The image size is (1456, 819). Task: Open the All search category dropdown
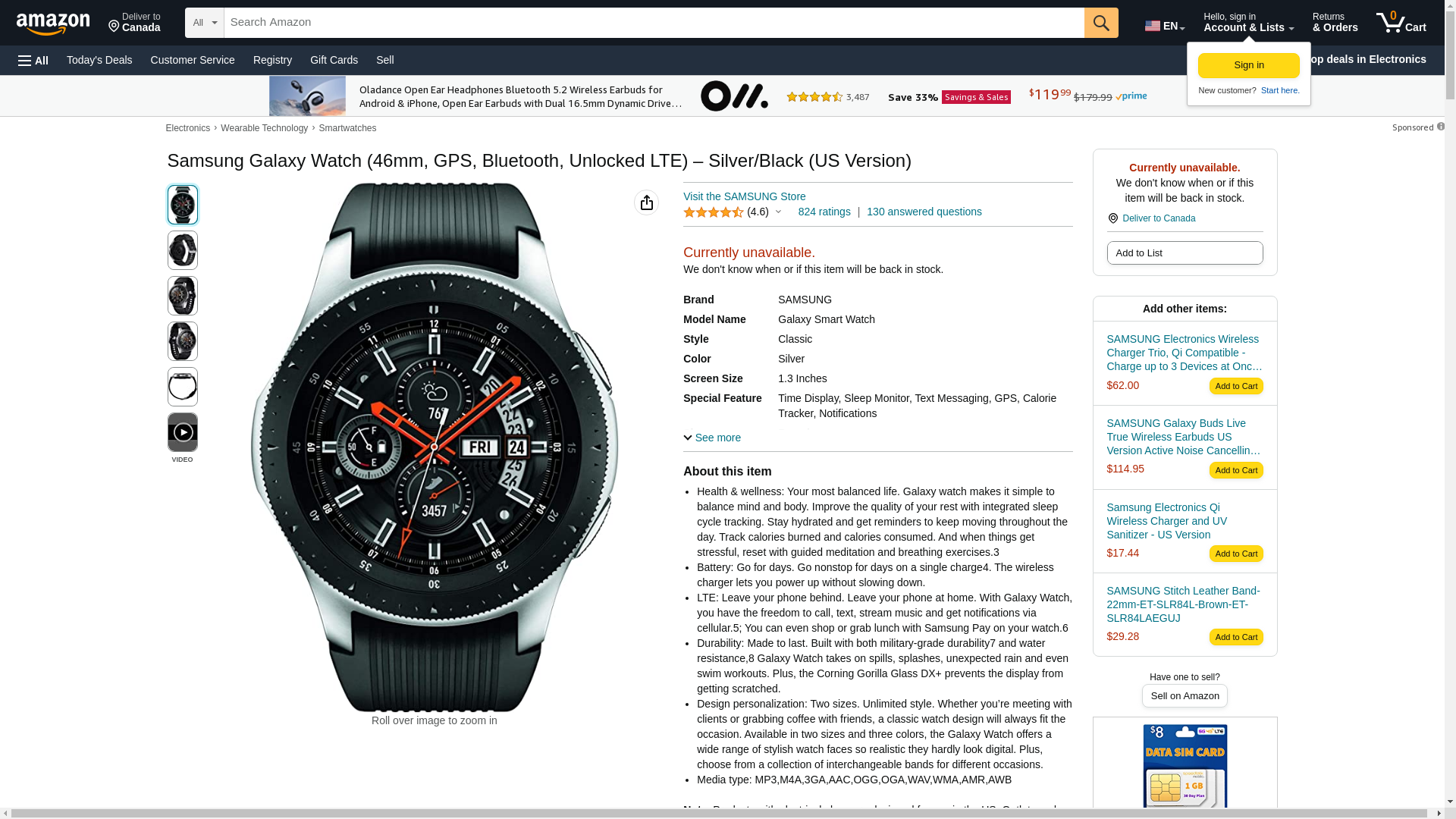pos(205,23)
